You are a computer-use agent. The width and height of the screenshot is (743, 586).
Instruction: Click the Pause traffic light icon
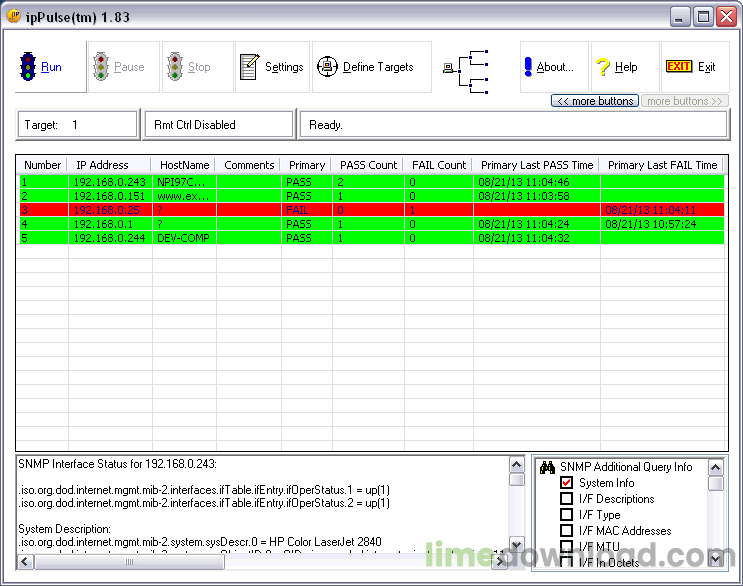pyautogui.click(x=101, y=66)
